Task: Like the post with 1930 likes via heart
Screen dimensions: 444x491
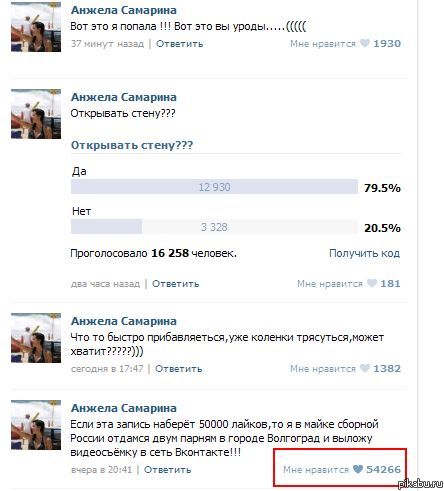Action: click(365, 43)
